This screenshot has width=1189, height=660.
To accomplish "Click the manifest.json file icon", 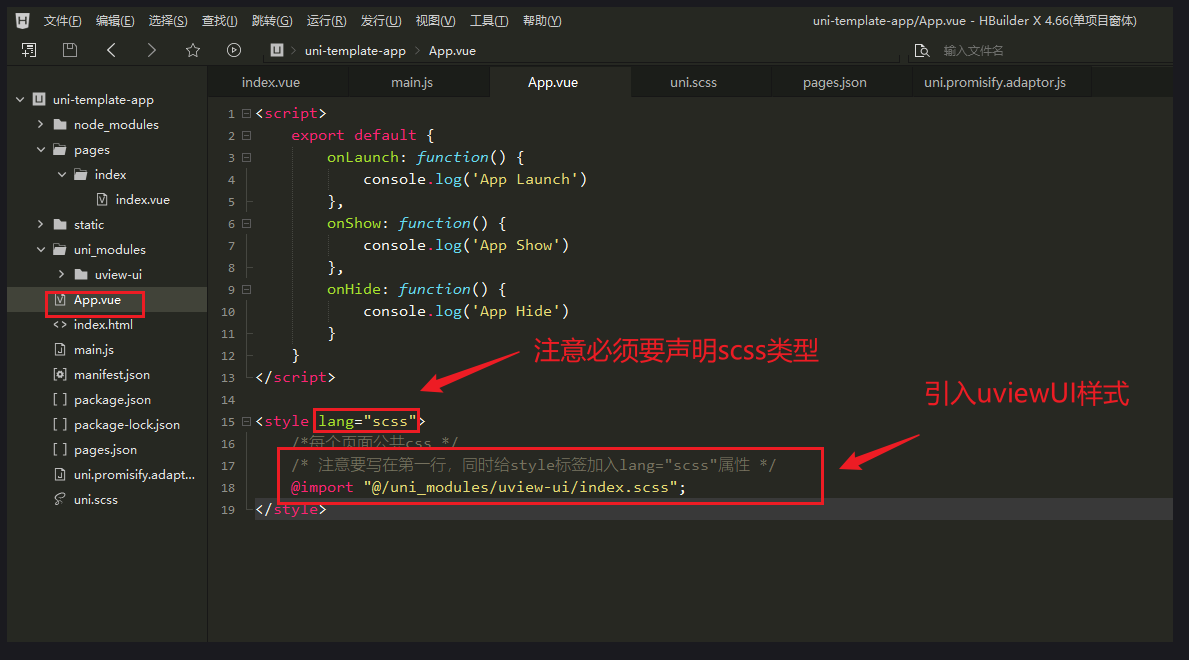I will (x=60, y=374).
